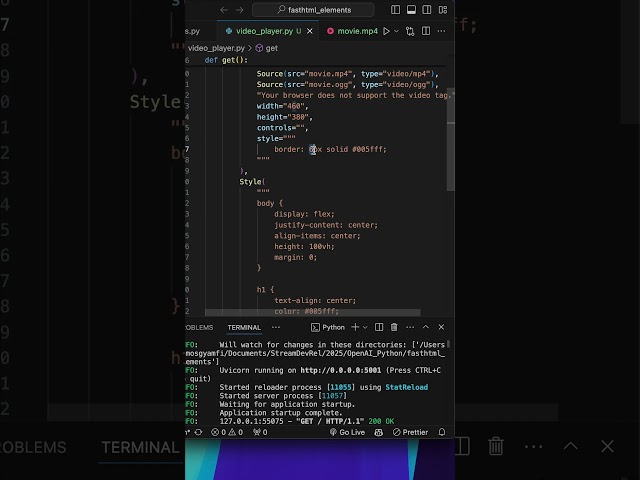The image size is (640, 480).
Task: Expand the run options dropdown arrow
Action: (396, 31)
